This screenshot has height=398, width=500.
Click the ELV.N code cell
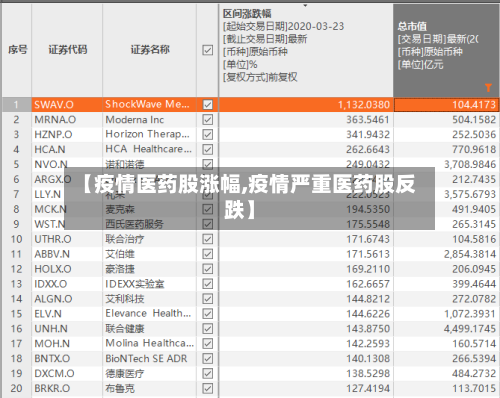[x=67, y=314]
